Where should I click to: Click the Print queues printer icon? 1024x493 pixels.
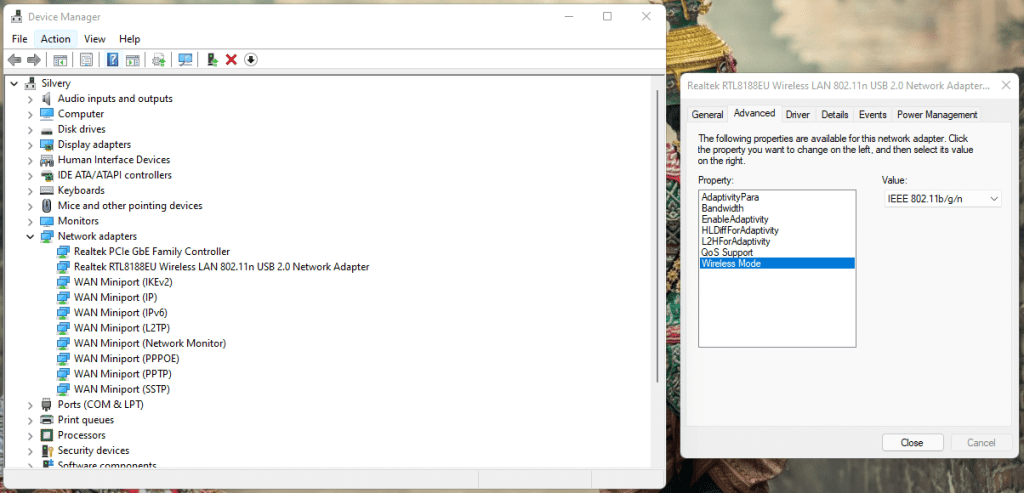[46, 420]
